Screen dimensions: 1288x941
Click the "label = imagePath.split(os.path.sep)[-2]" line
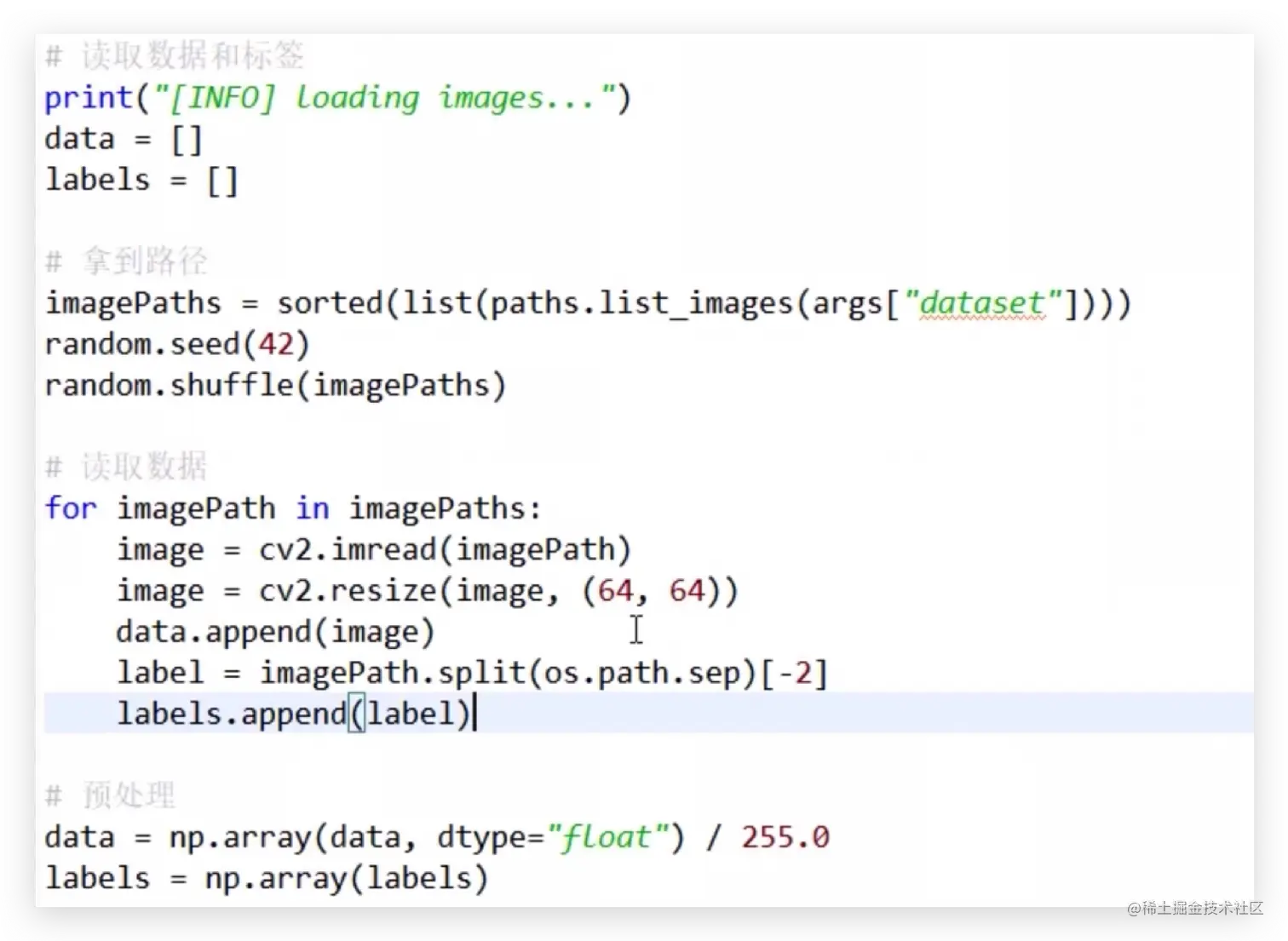(x=472, y=673)
